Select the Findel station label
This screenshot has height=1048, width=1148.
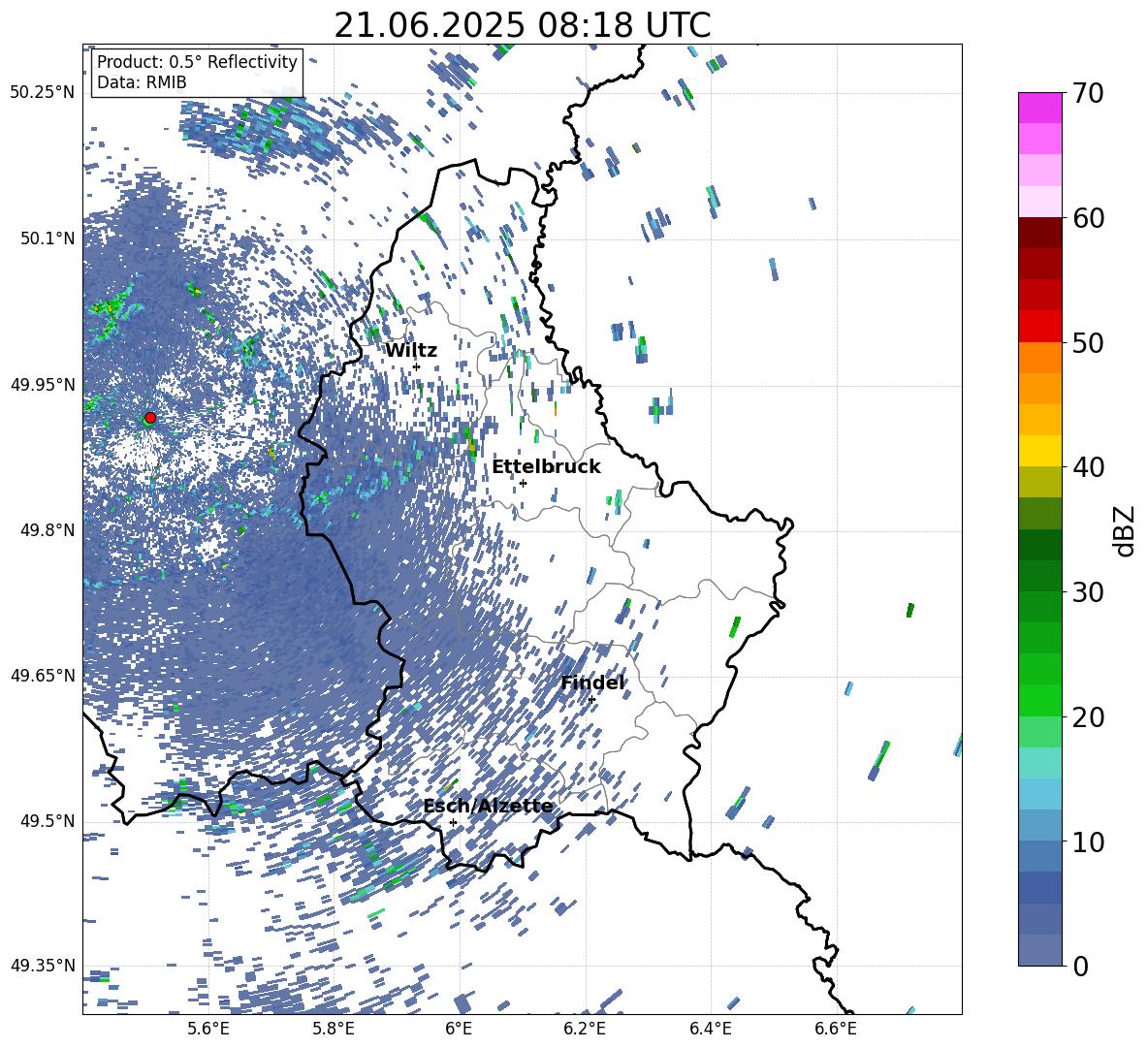click(592, 683)
